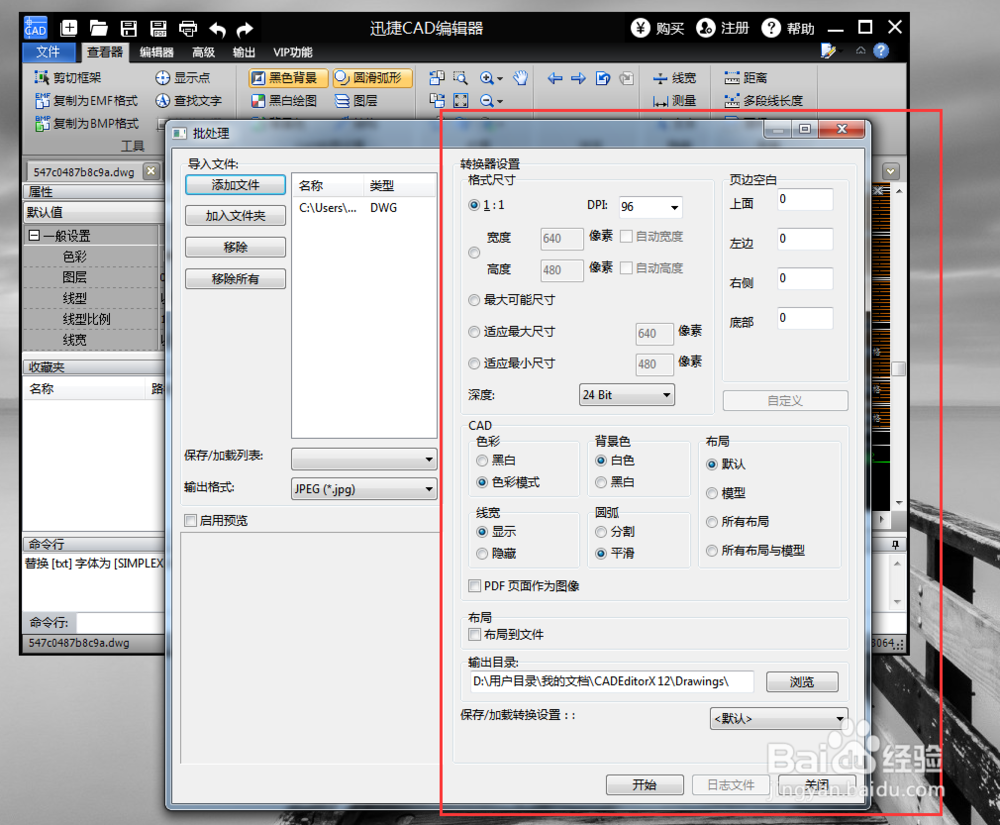Viewport: 1000px width, 825px height.
Task: Select the 模型 layout radio button
Action: pyautogui.click(x=712, y=493)
